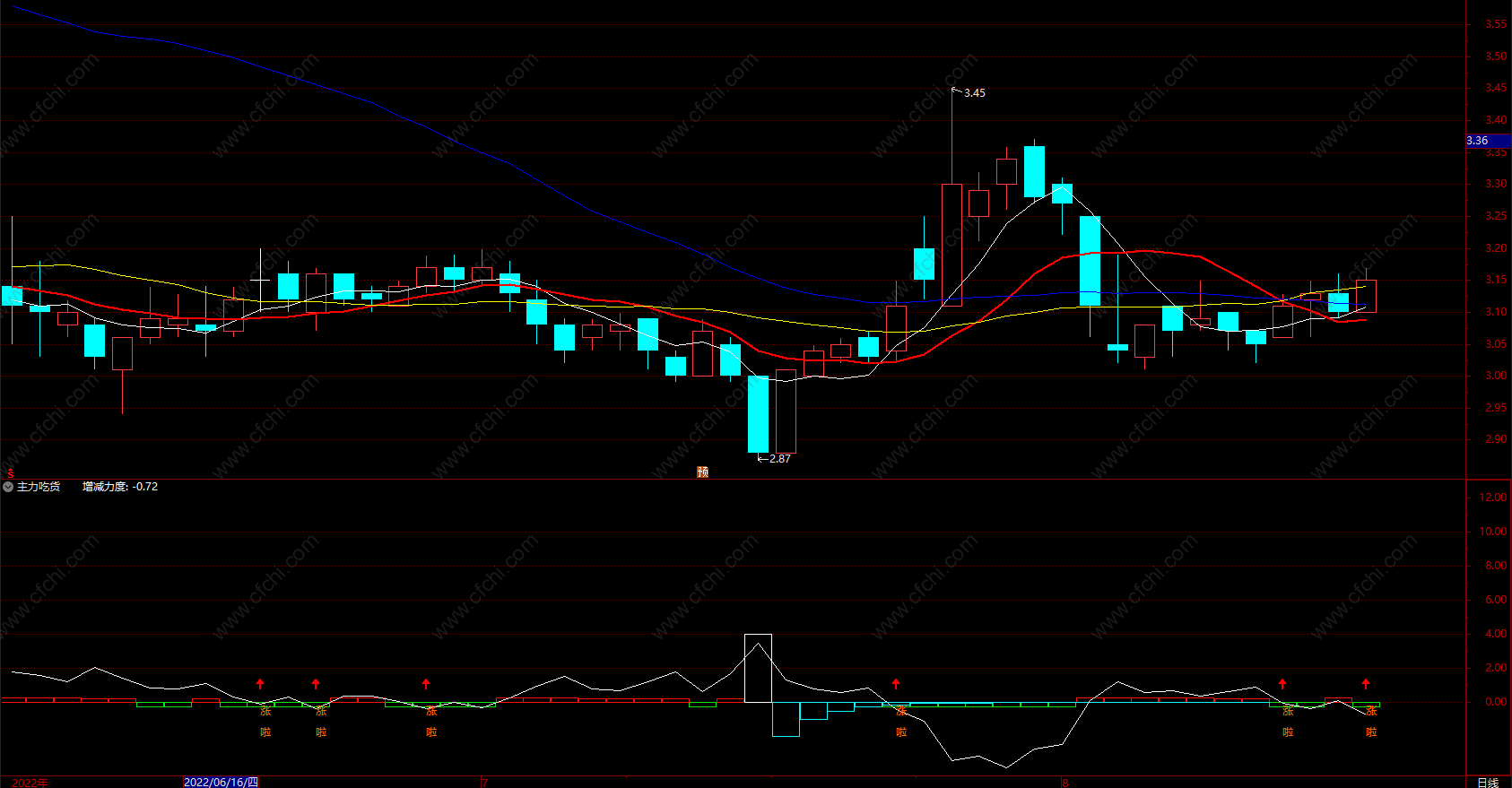Jump to the month 7 timeline marker

click(x=484, y=783)
